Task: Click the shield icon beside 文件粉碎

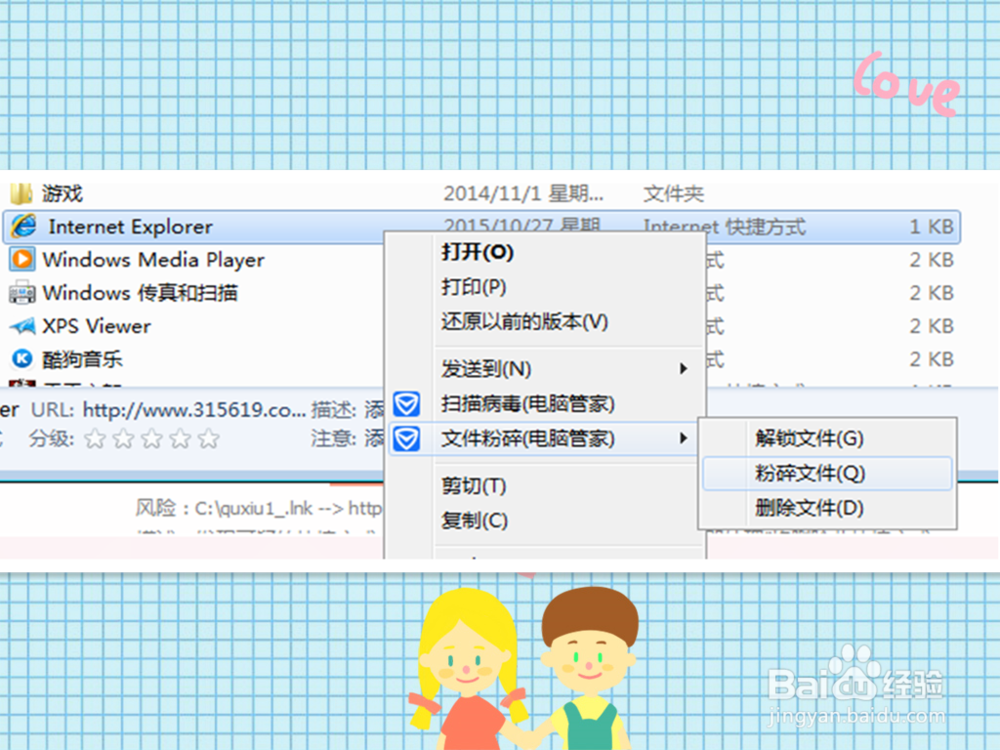Action: coord(407,439)
